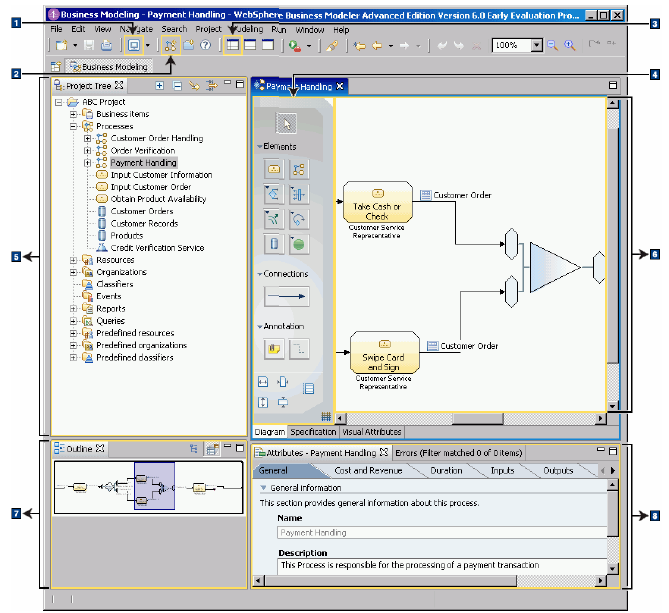Select the pointer selection tool in palette
Viewport: 669px width, 613px height.
point(286,124)
